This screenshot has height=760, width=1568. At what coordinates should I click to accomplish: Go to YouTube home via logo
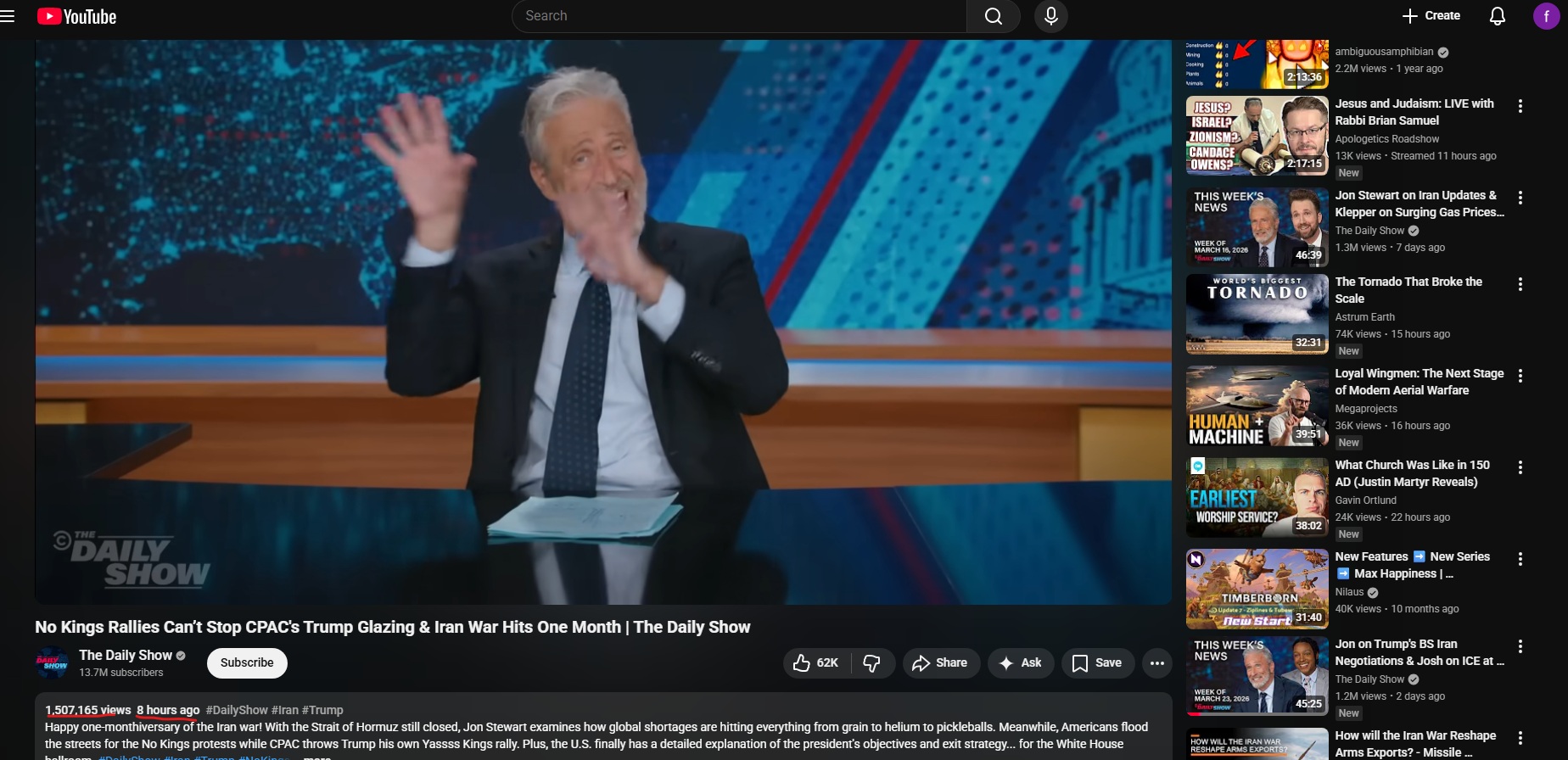pyautogui.click(x=76, y=16)
